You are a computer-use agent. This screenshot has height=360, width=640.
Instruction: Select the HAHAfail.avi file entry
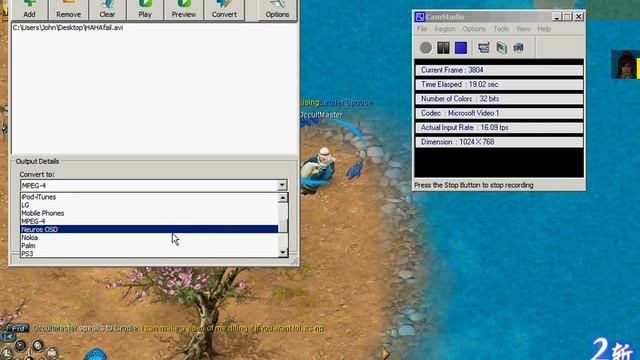68,28
